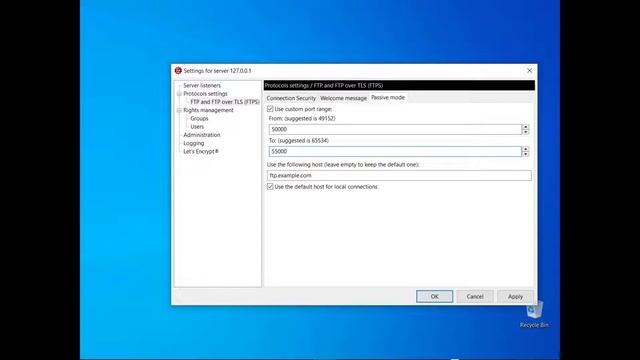This screenshot has height=360, width=640.
Task: Click the host field containing ftp.example.com
Action: [x=399, y=176]
